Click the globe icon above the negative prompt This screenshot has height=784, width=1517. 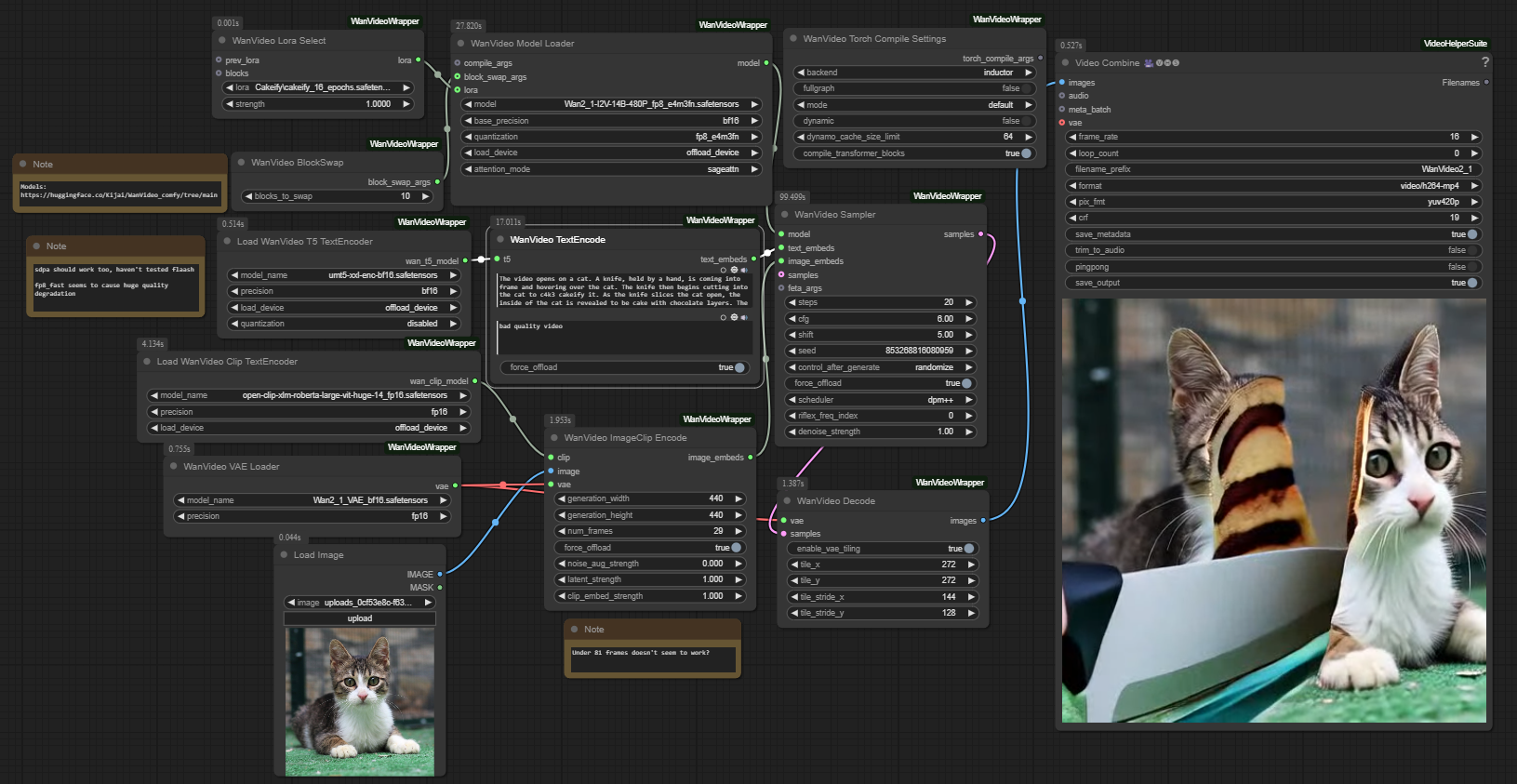[x=734, y=318]
